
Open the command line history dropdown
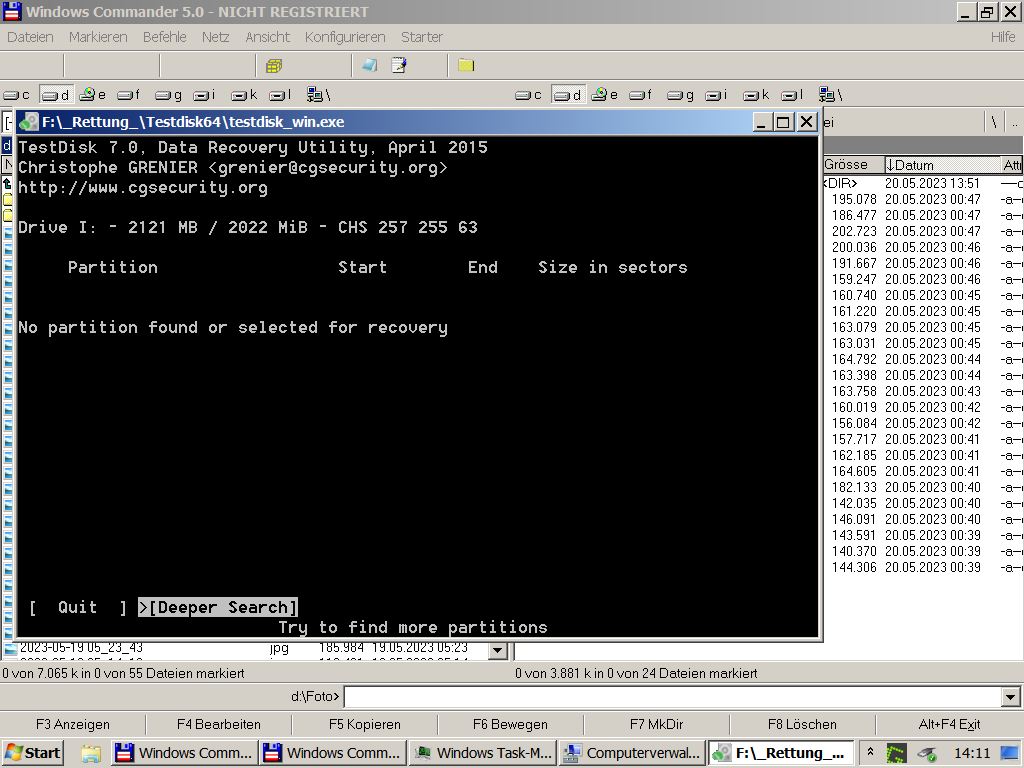pyautogui.click(x=1010, y=697)
